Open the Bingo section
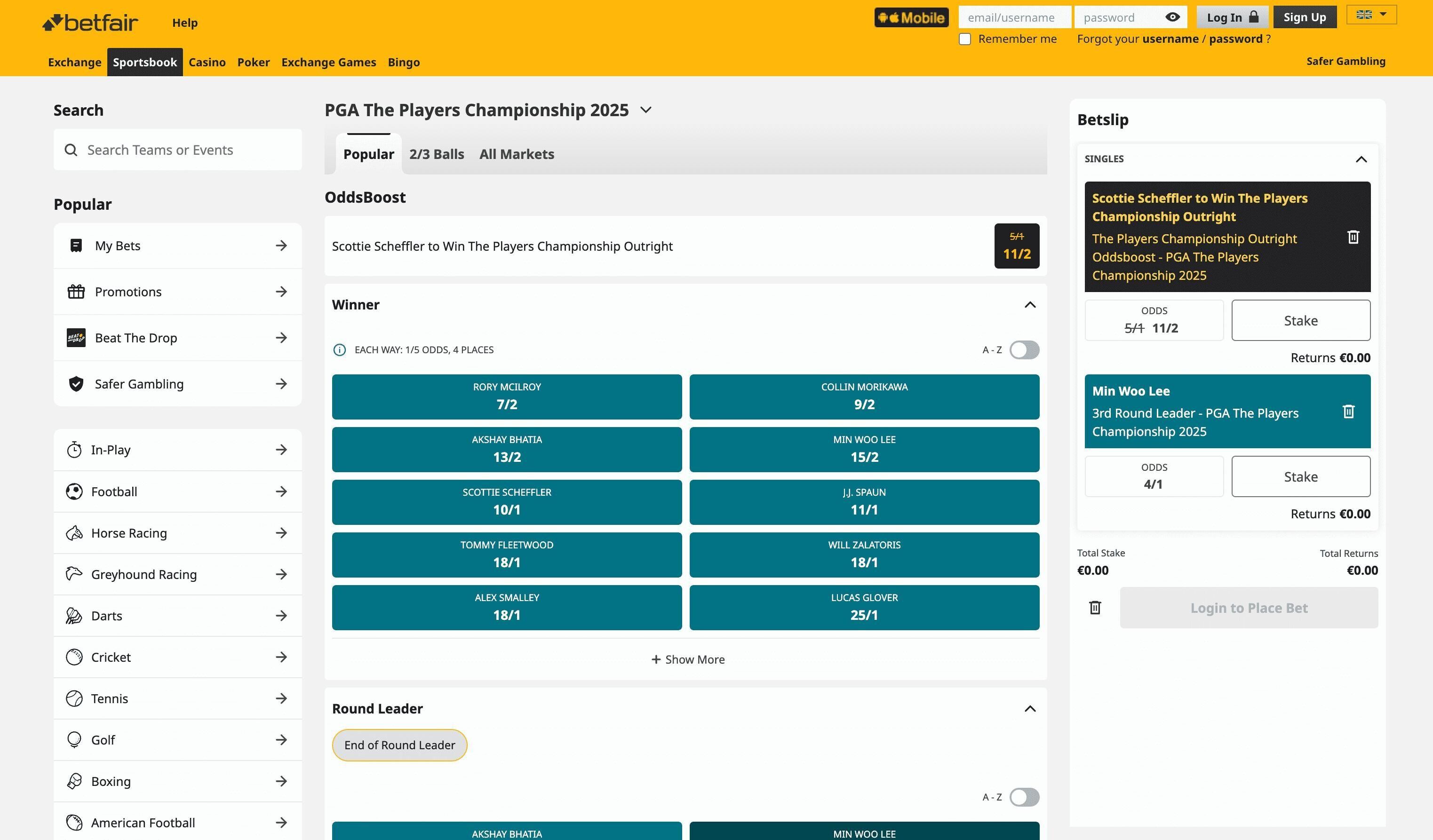 pyautogui.click(x=404, y=62)
